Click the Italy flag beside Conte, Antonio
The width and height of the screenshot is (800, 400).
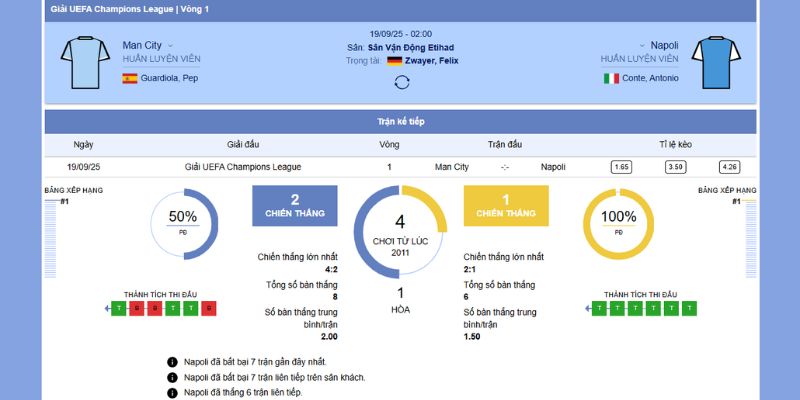[x=611, y=78]
